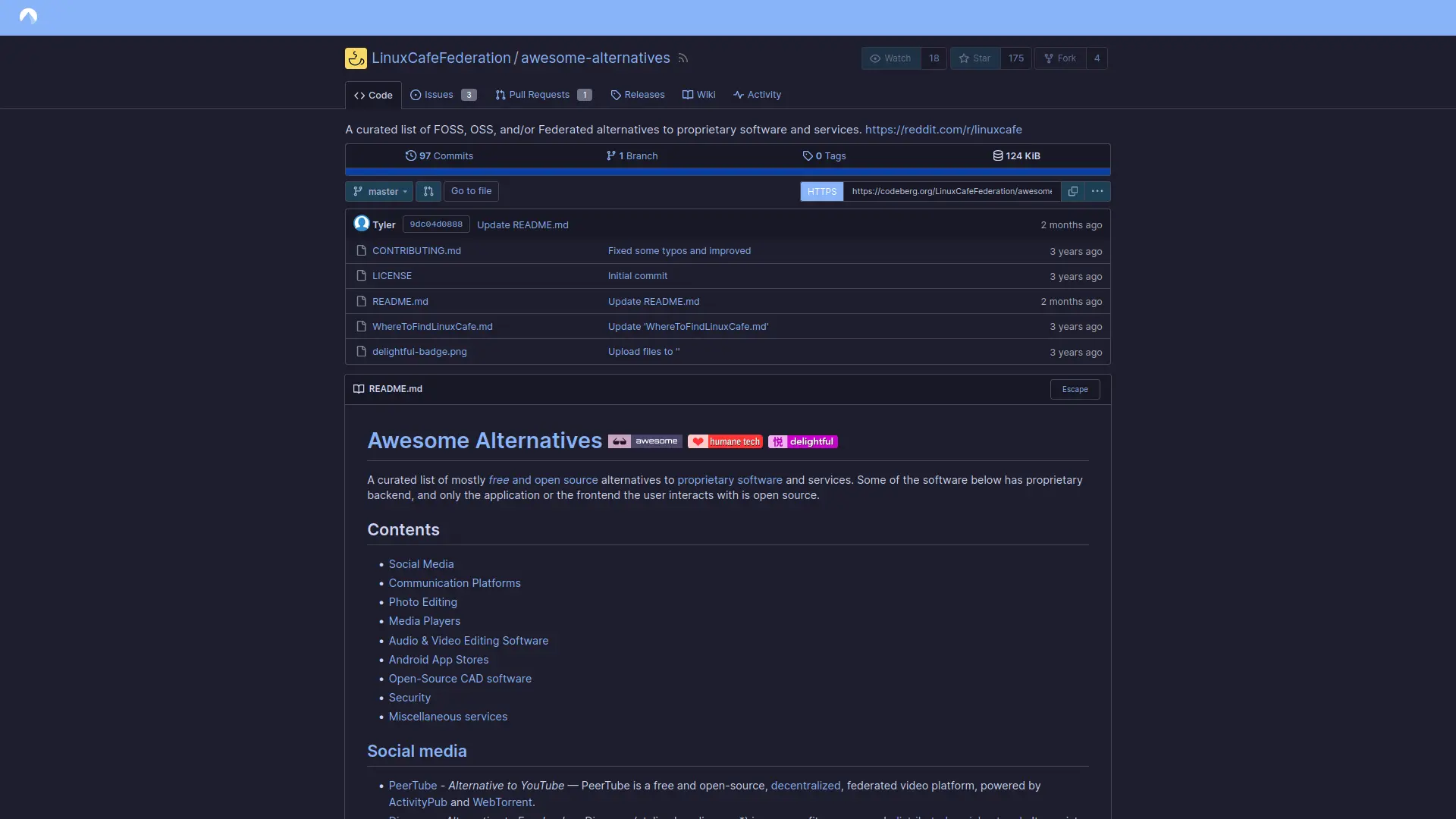Viewport: 1456px width, 819px height.
Task: Open the Issues tab
Action: 444,95
